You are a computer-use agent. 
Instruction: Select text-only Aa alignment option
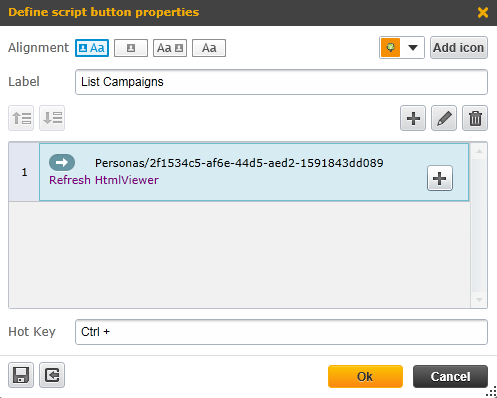209,48
